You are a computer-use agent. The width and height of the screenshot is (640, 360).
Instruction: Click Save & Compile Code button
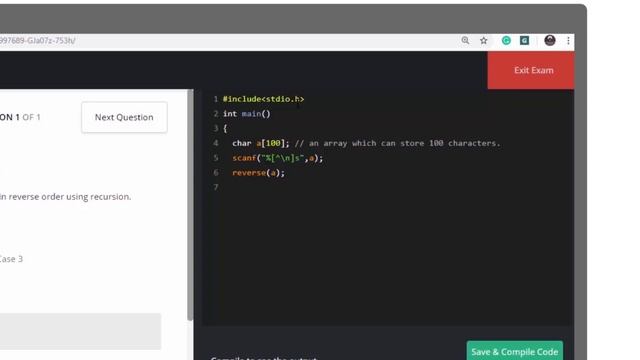pyautogui.click(x=515, y=351)
